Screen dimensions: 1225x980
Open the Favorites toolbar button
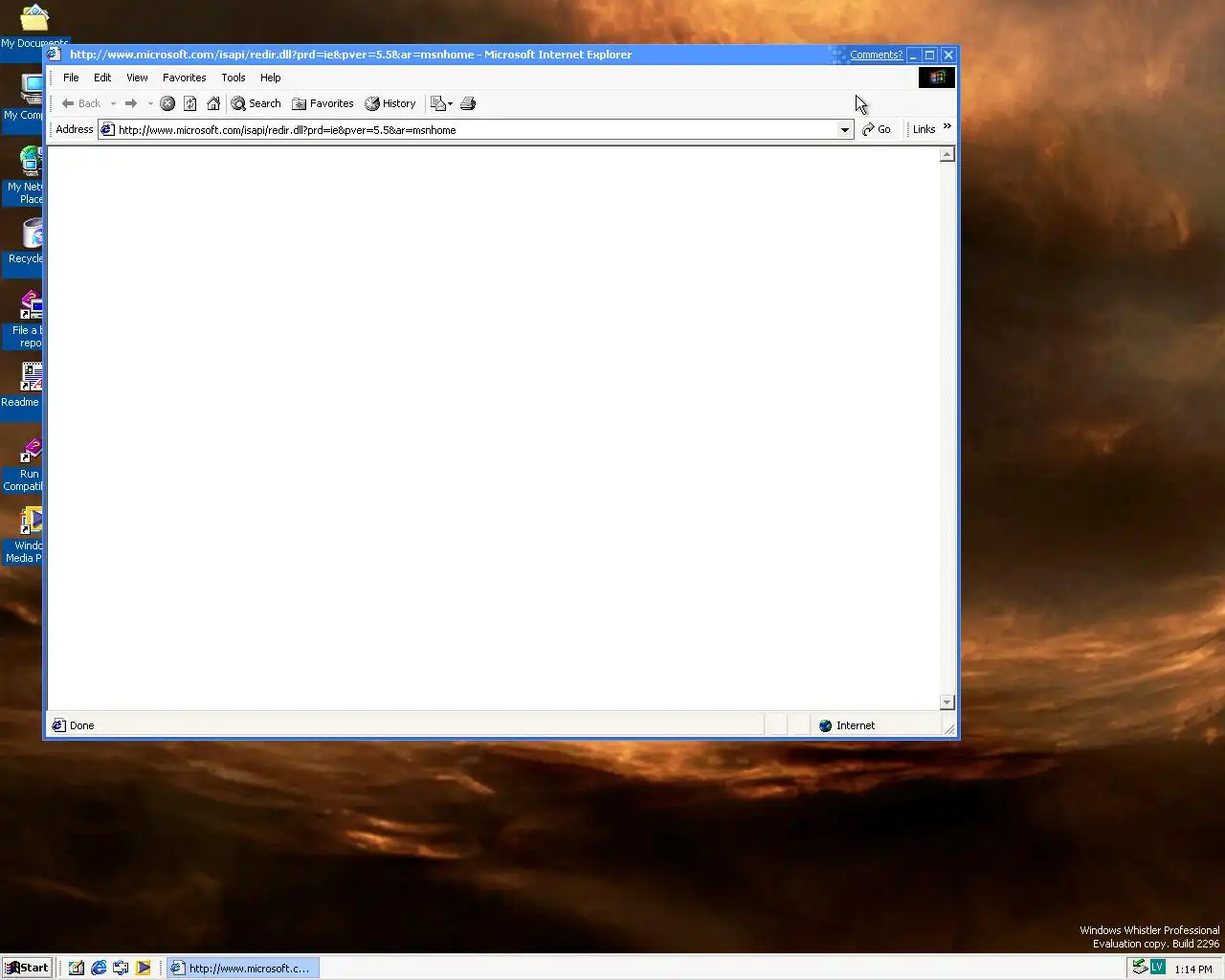click(x=323, y=103)
